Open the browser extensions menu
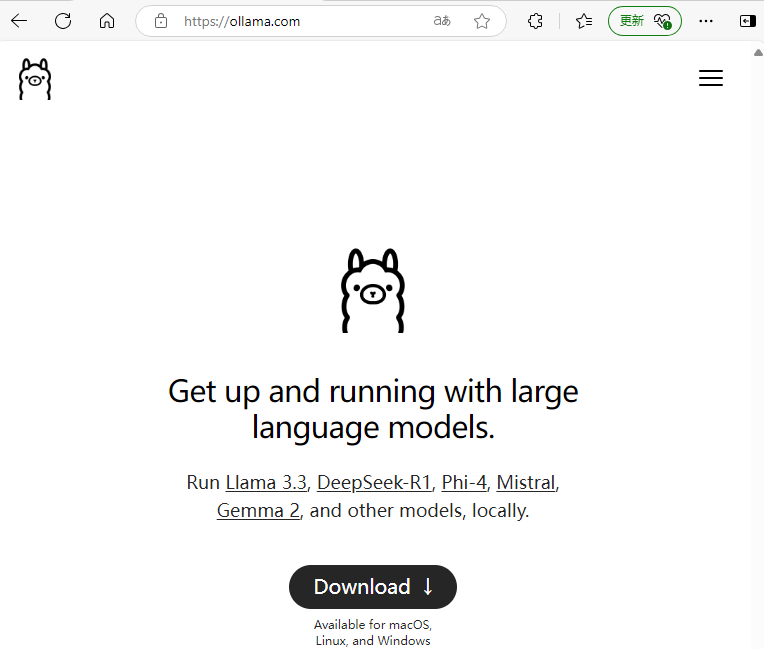 (535, 21)
